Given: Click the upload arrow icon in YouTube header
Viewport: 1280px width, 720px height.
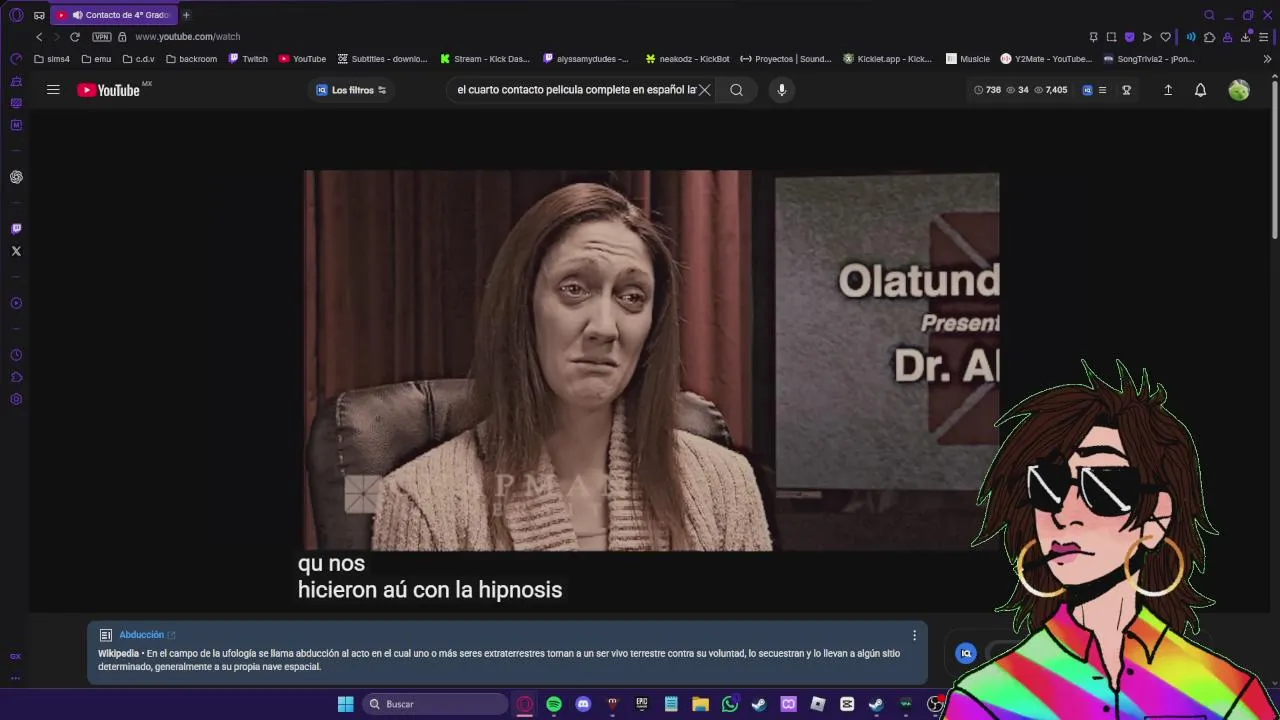Looking at the screenshot, I should (x=1168, y=90).
